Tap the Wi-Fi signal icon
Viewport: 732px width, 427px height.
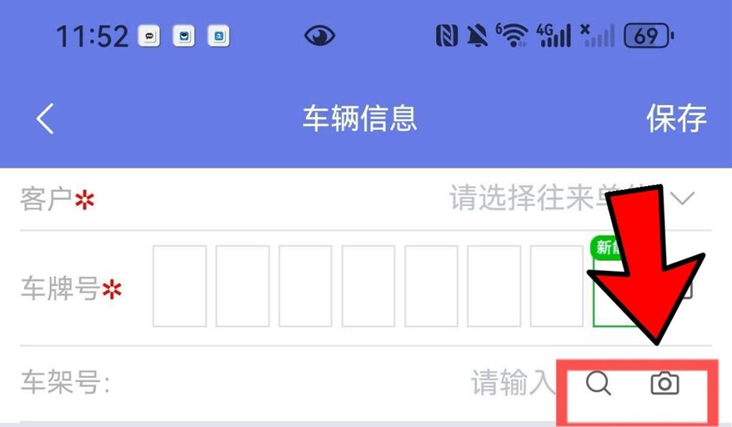tap(512, 35)
